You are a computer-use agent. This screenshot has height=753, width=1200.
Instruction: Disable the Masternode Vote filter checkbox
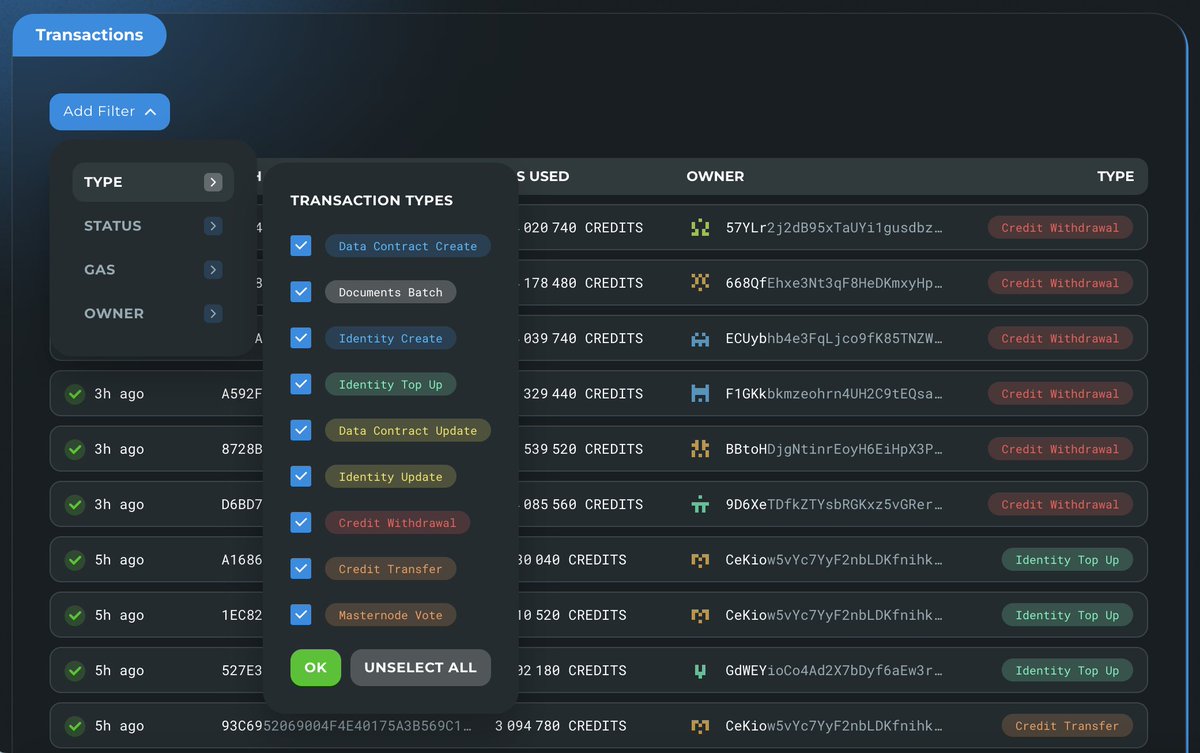coord(300,614)
